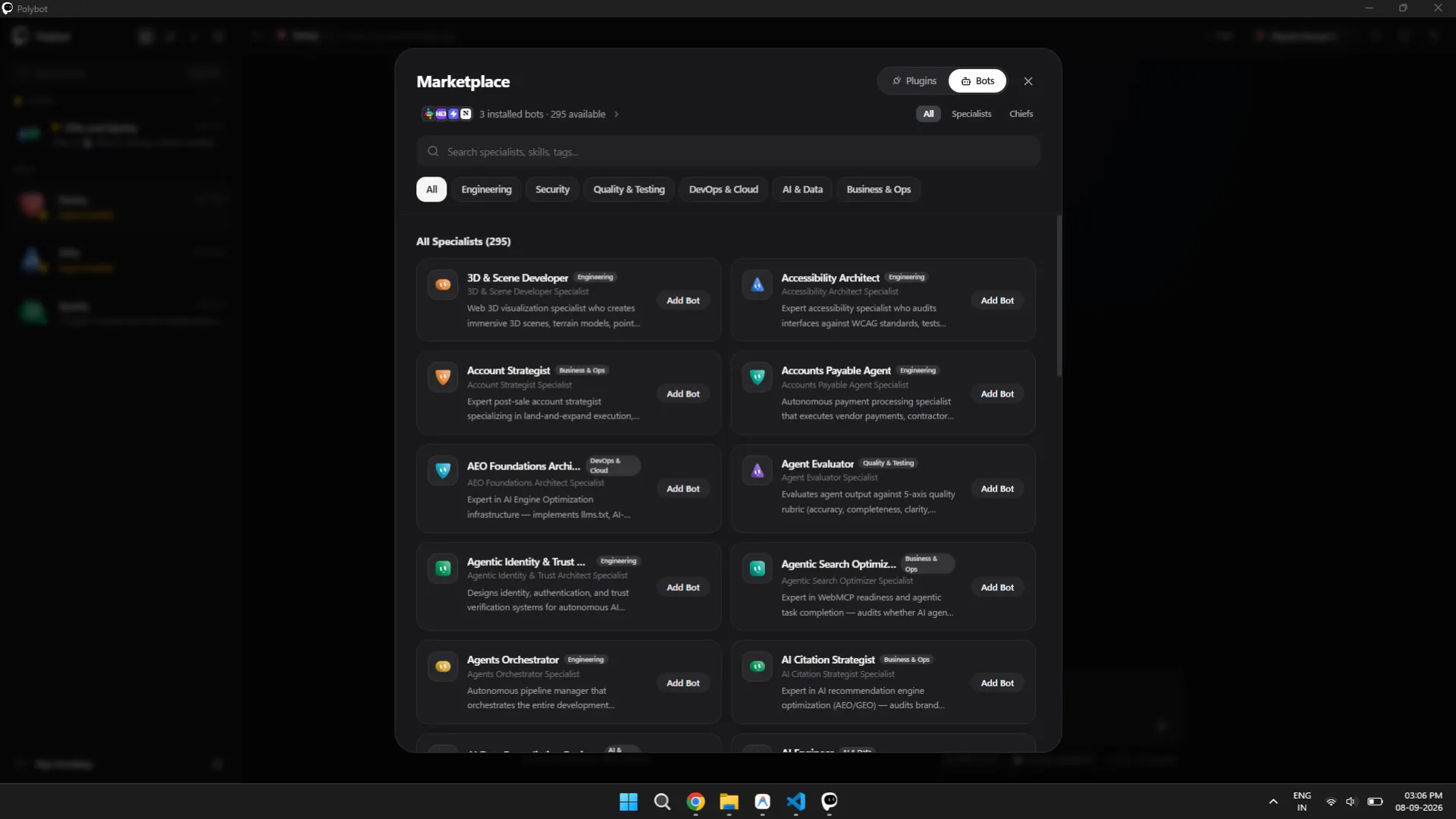Switch to the Bots tab
1456x819 pixels.
coord(977,81)
